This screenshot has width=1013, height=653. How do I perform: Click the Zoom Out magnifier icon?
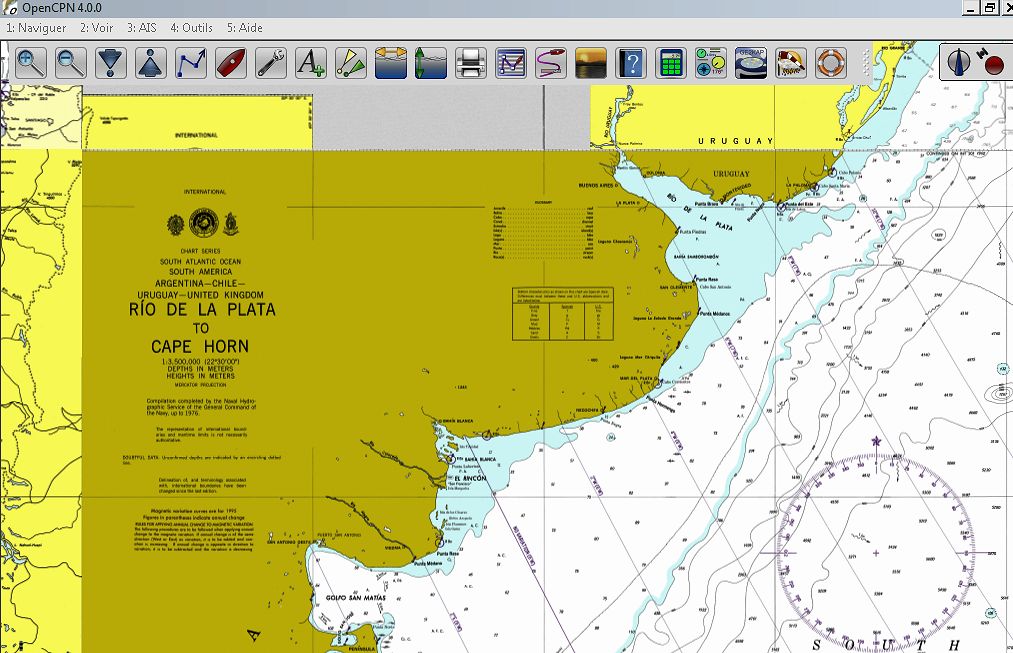tap(70, 63)
